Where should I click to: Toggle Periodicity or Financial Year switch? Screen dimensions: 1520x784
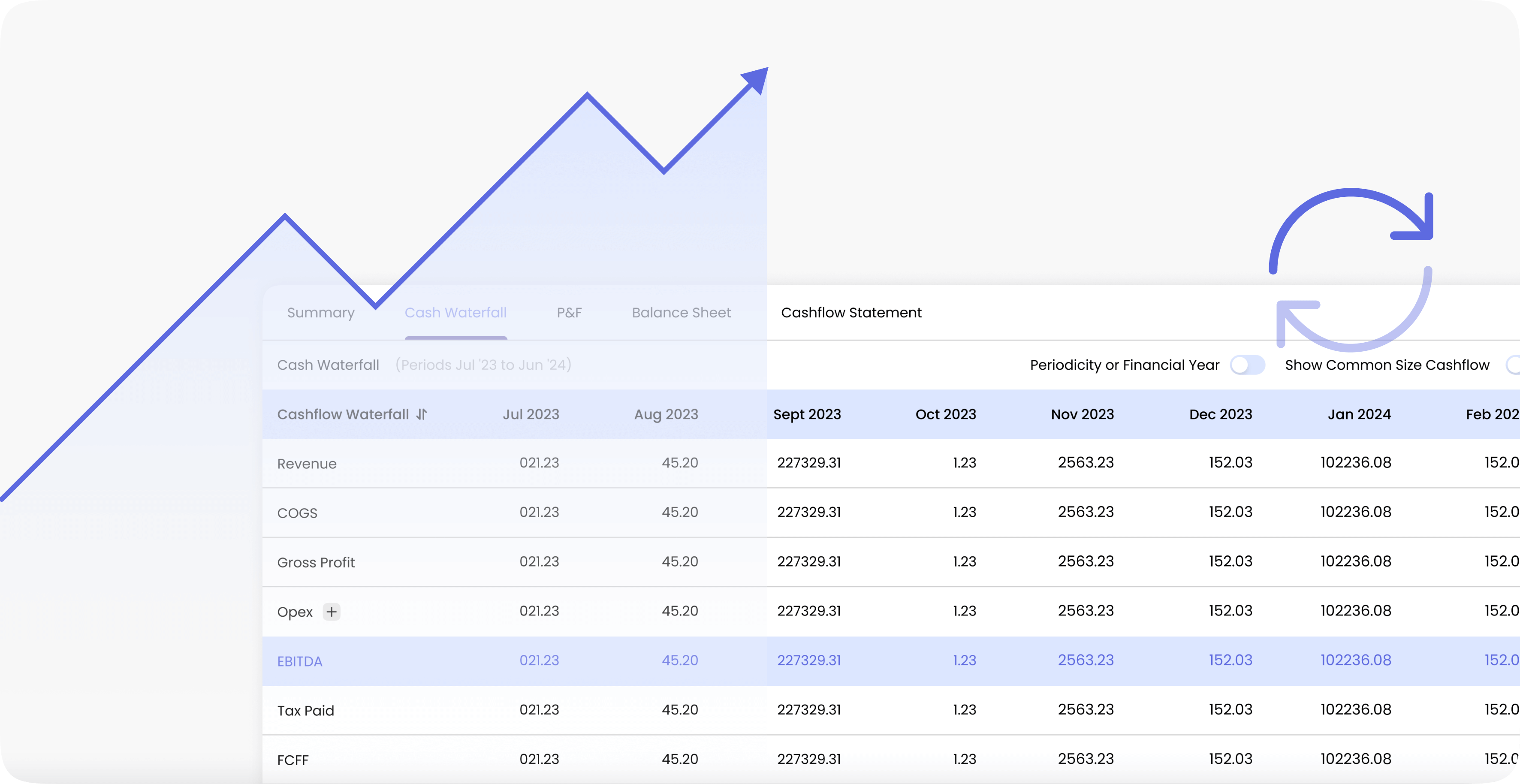click(1247, 365)
